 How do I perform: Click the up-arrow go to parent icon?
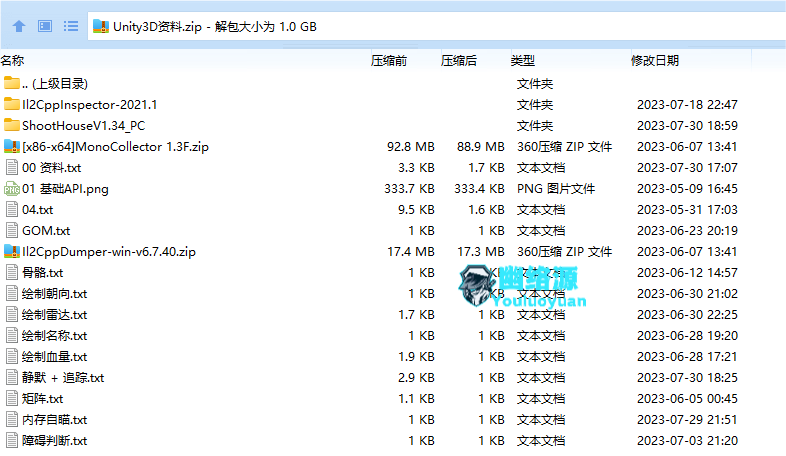coord(19,26)
